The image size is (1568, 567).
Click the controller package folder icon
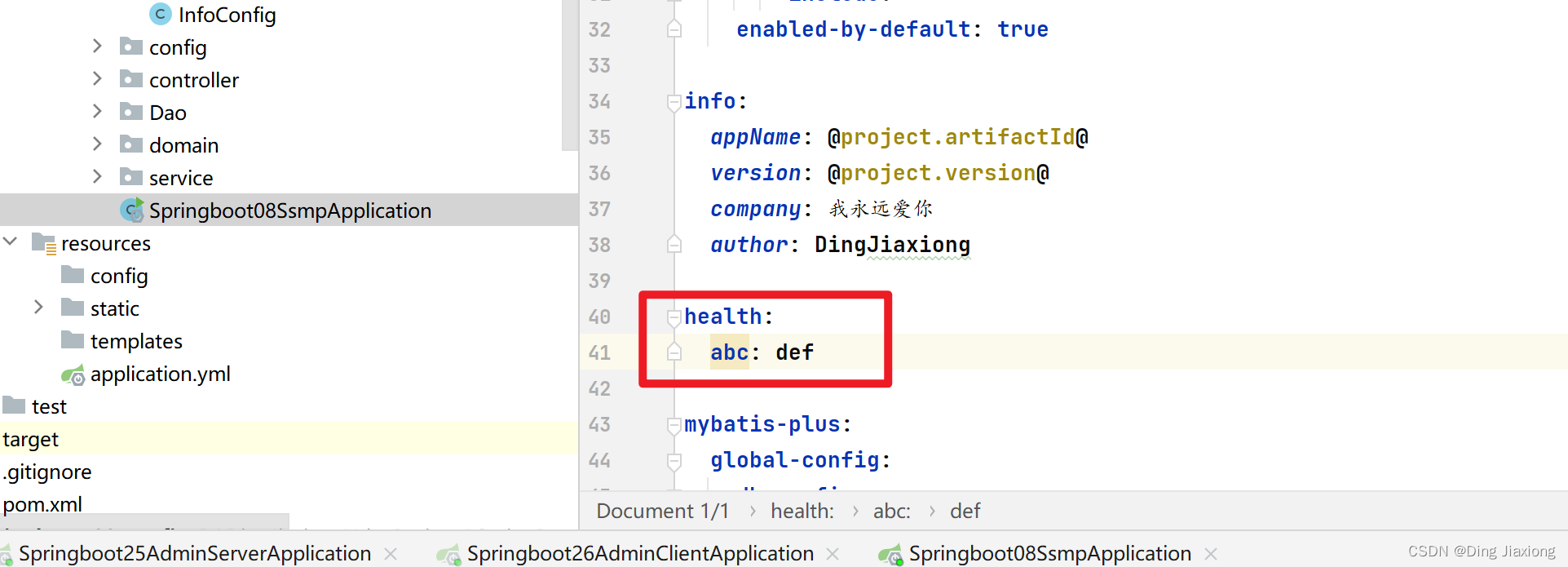click(131, 79)
